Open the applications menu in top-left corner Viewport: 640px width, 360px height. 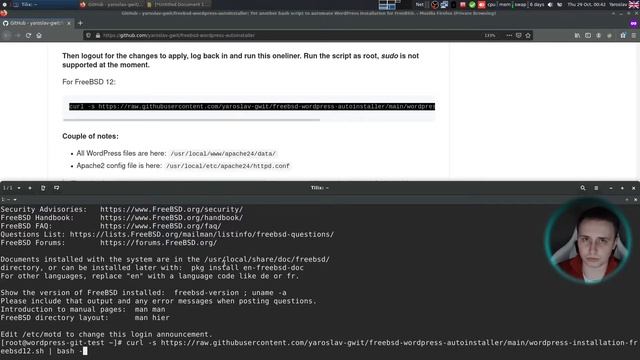[4, 4]
